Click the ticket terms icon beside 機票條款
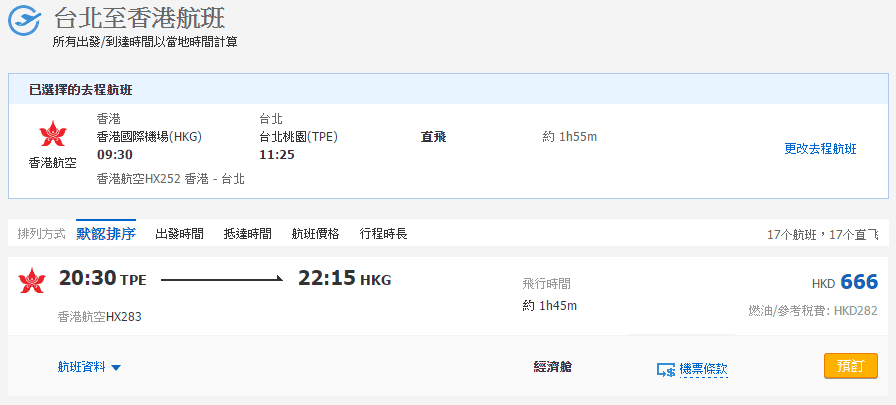 point(665,369)
